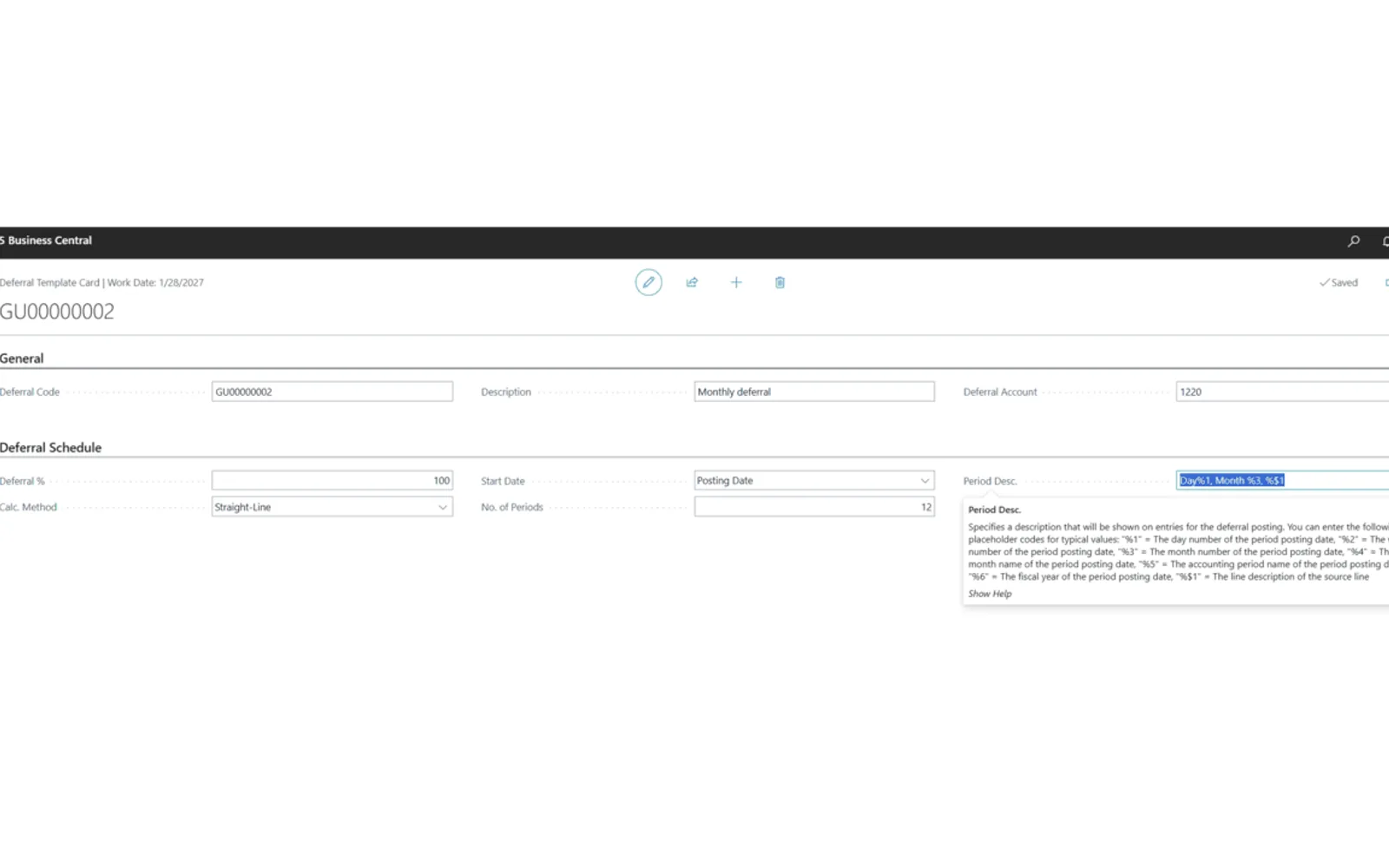Delete the record using trash icon

tap(780, 282)
